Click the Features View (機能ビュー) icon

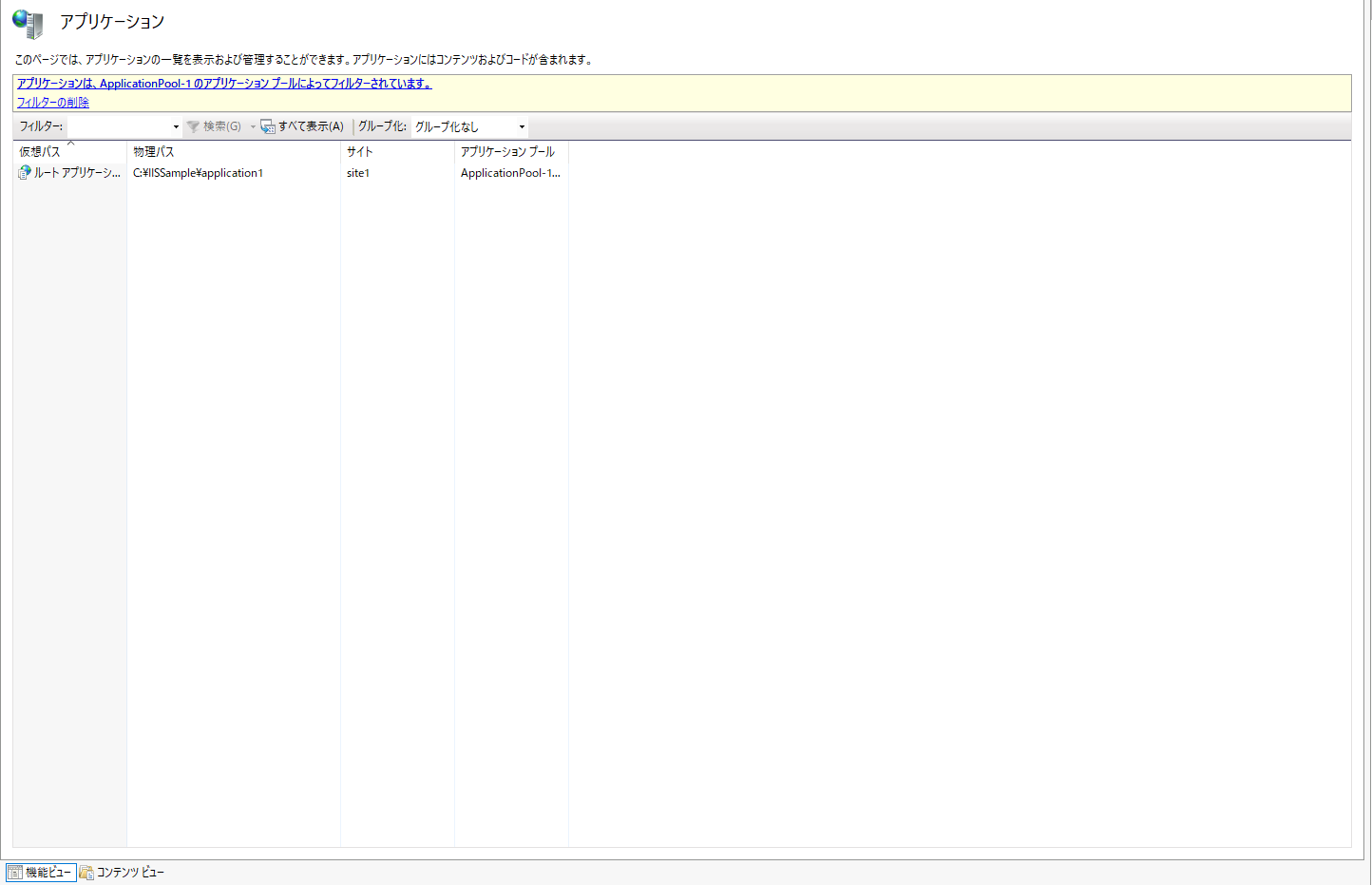click(x=14, y=872)
